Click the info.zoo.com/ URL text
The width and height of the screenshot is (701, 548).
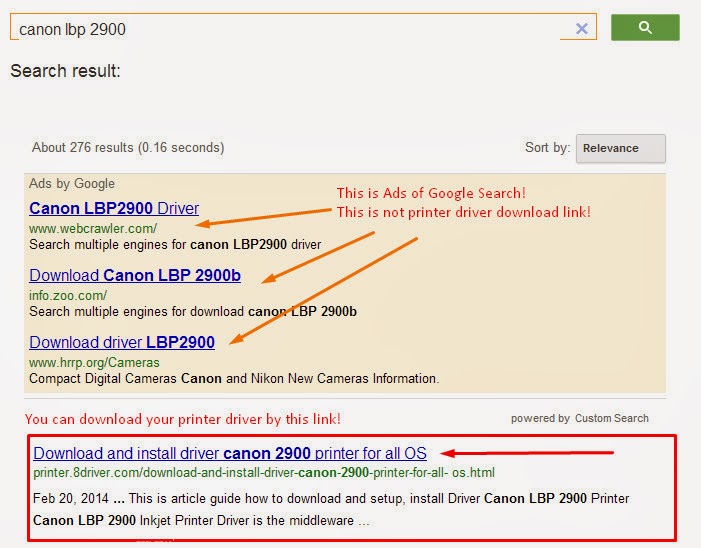[68, 295]
